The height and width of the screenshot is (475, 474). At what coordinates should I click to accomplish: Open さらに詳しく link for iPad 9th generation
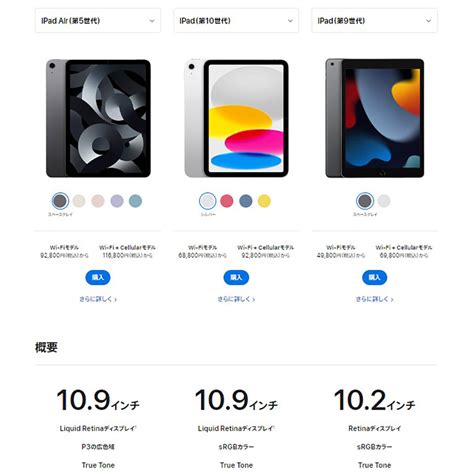pyautogui.click(x=375, y=299)
